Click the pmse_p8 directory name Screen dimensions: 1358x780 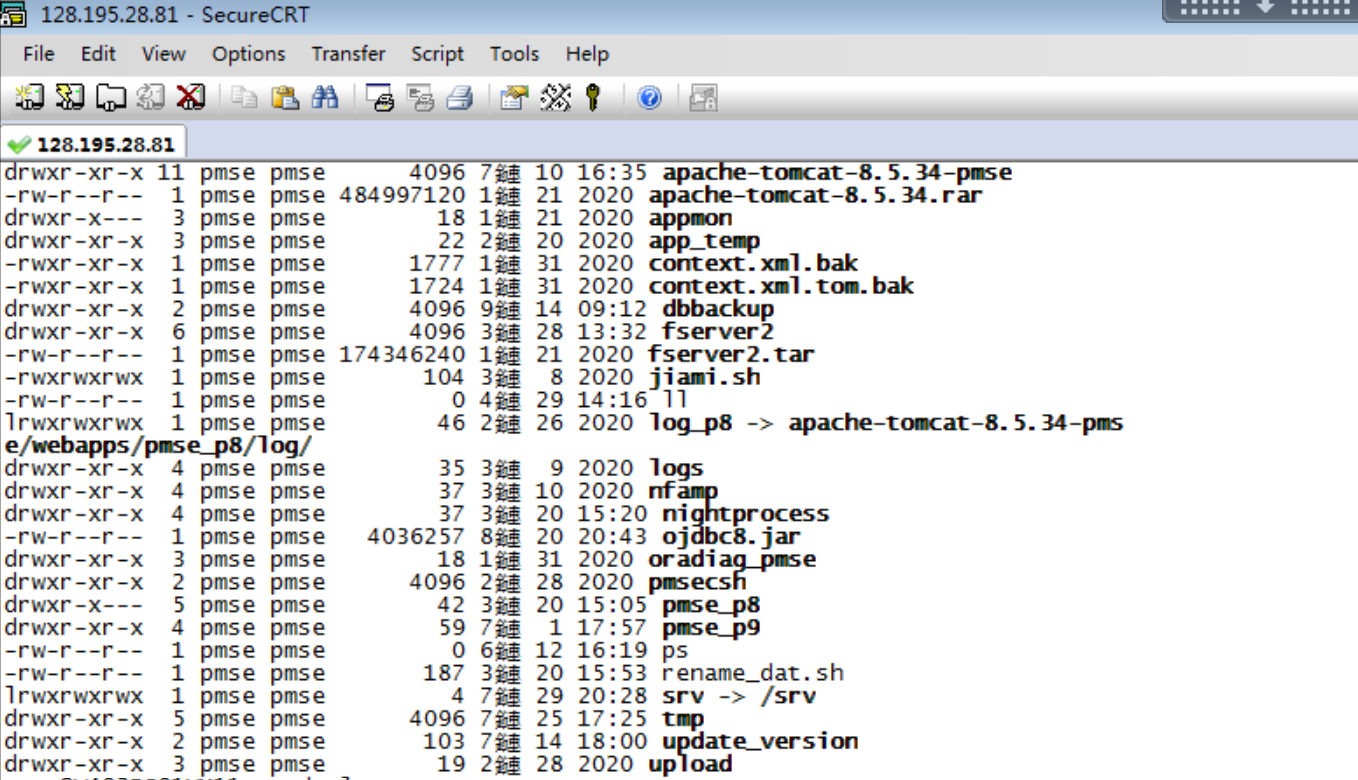point(711,605)
